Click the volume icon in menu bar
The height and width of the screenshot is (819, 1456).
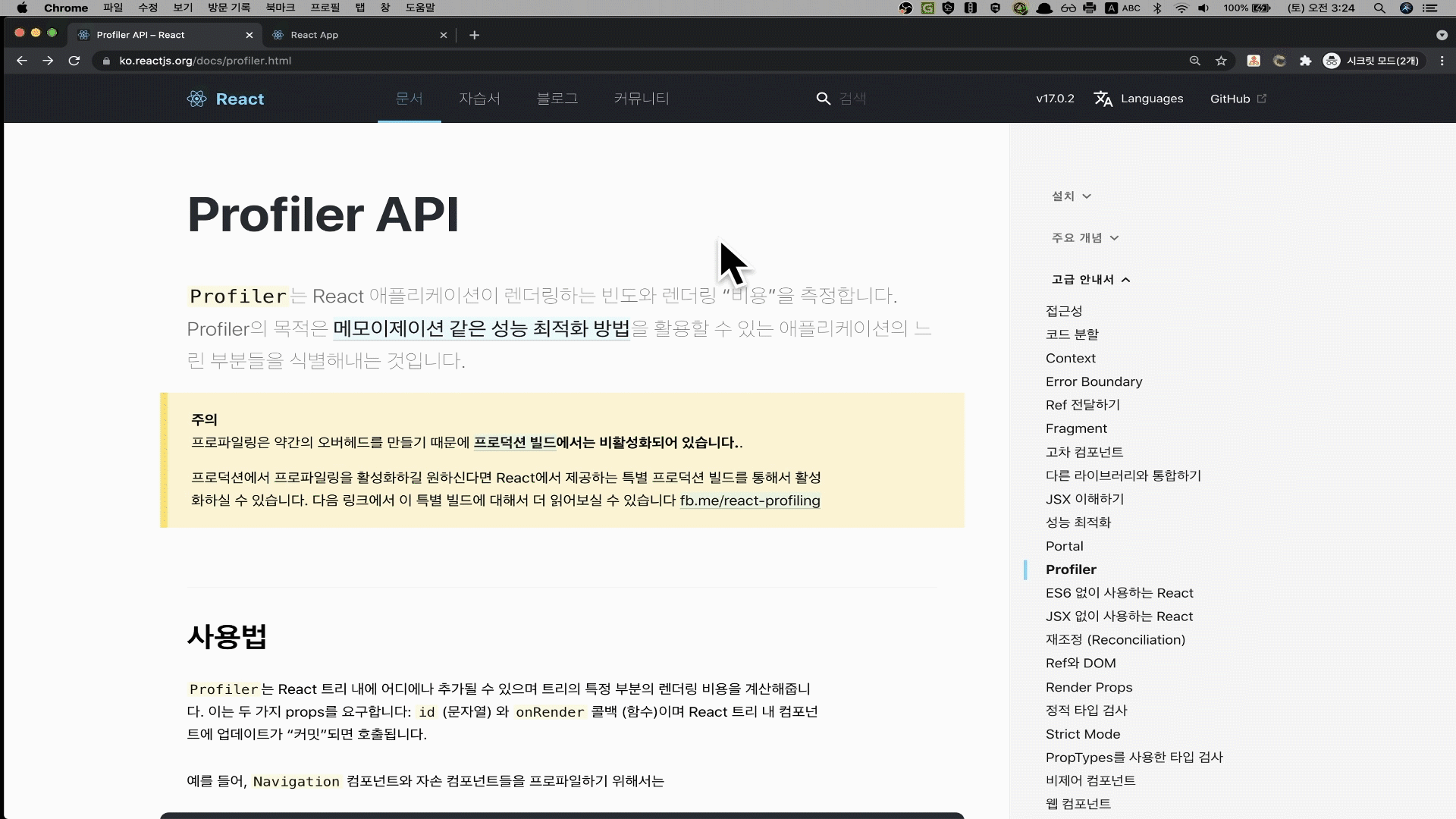point(1203,8)
